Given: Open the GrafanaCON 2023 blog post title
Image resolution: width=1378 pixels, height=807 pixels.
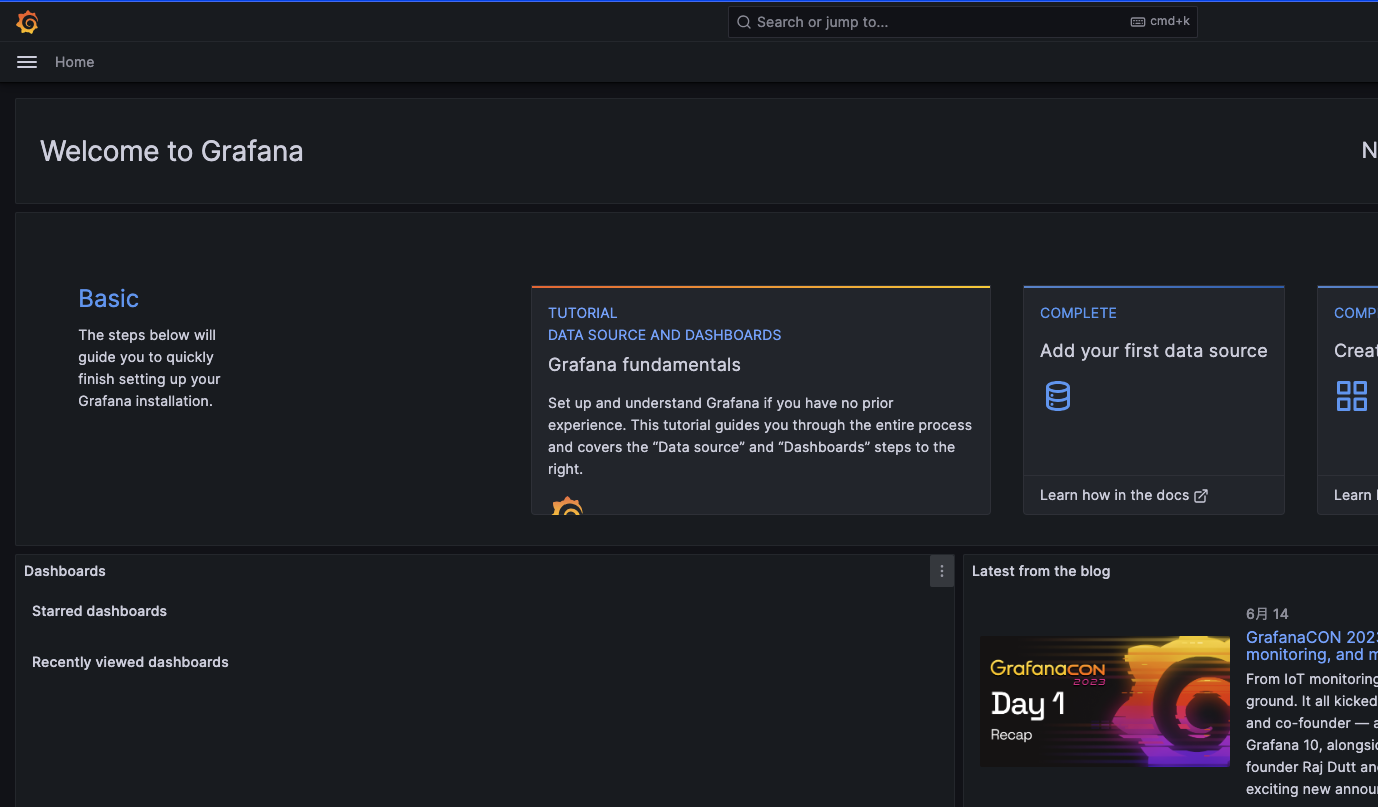Looking at the screenshot, I should (1312, 646).
